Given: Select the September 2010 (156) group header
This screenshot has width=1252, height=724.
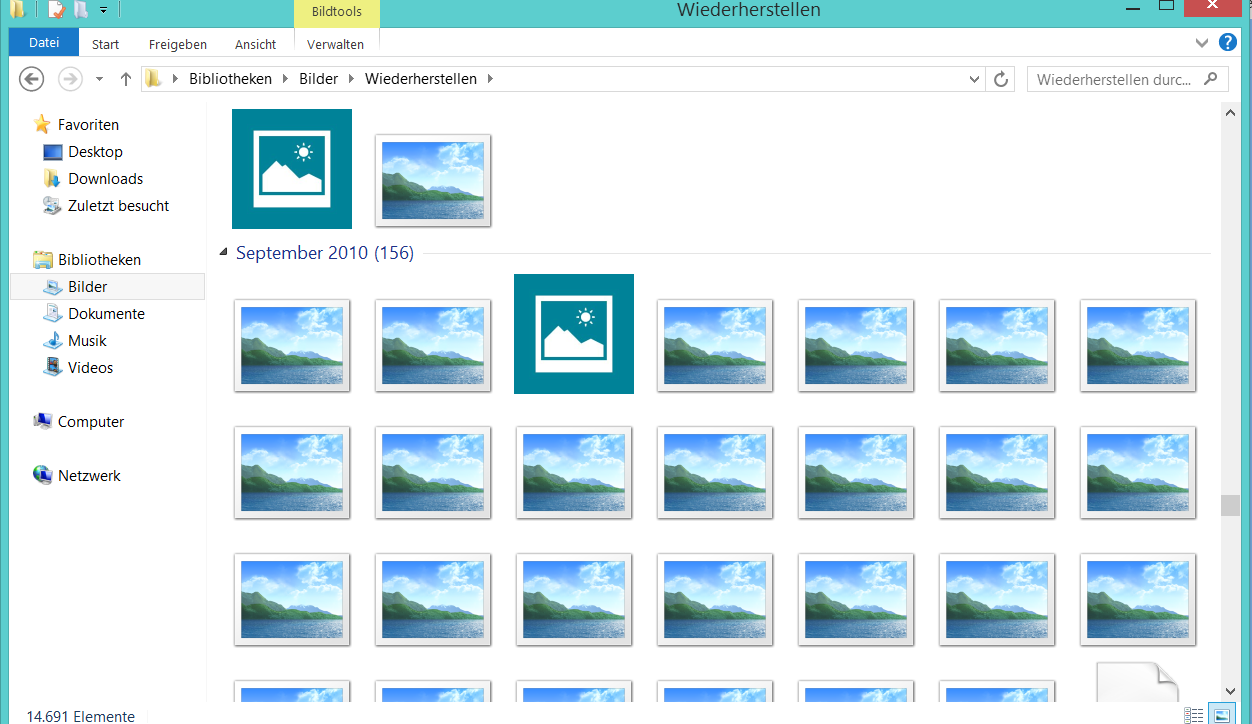Looking at the screenshot, I should click(325, 253).
